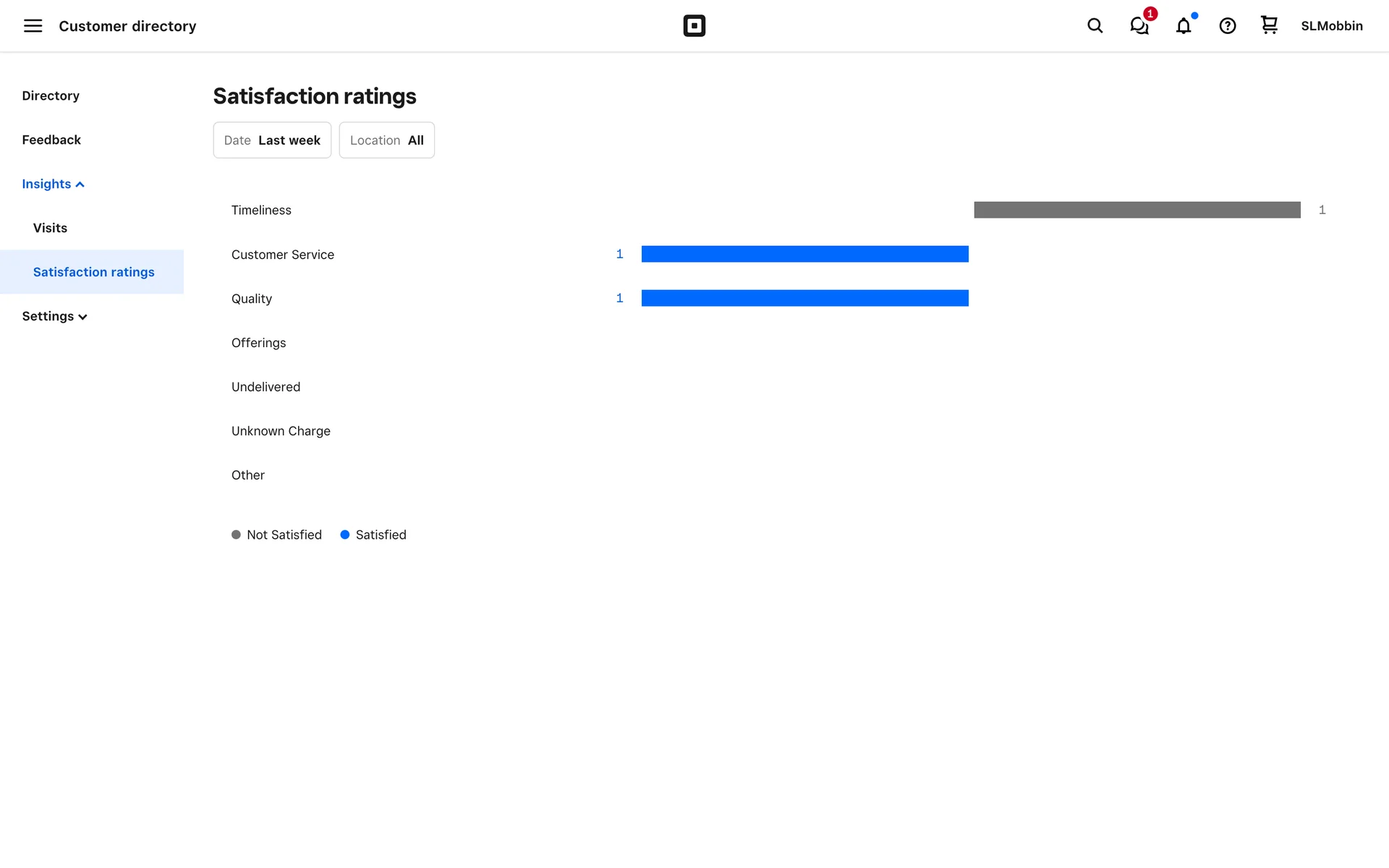This screenshot has width=1389, height=868.
Task: Click the Square logo icon
Action: 694,26
